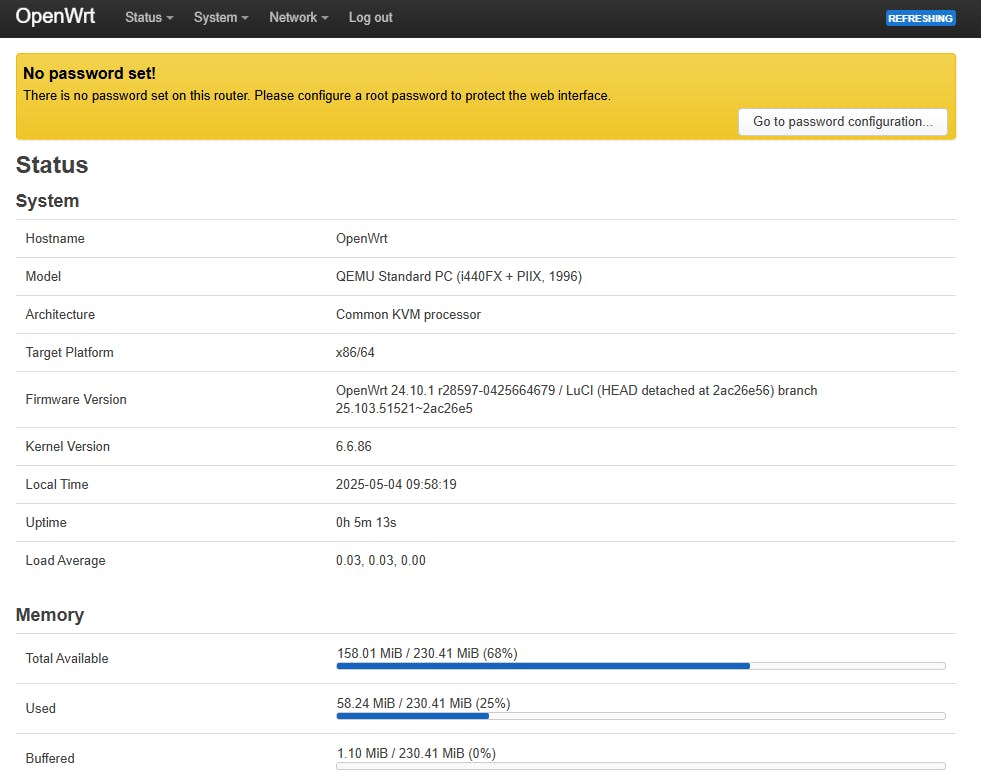The height and width of the screenshot is (775, 981).
Task: Open the System menu
Action: tap(214, 17)
